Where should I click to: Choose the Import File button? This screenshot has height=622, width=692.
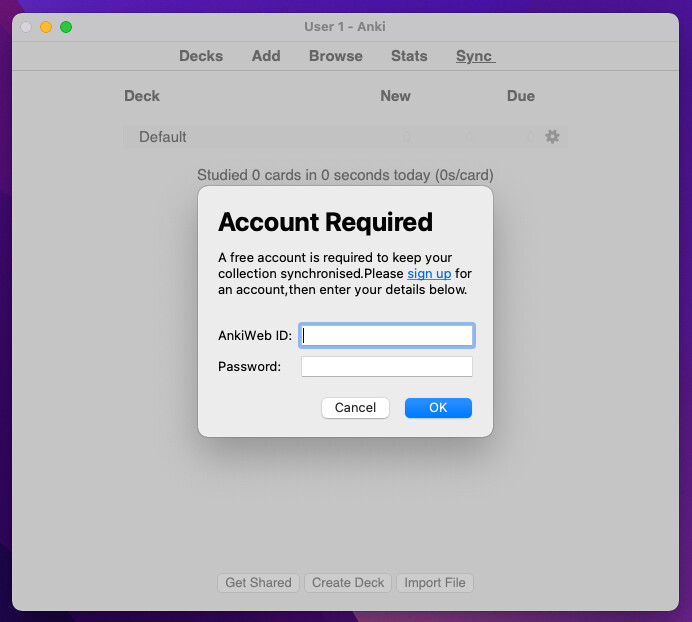[x=435, y=583]
